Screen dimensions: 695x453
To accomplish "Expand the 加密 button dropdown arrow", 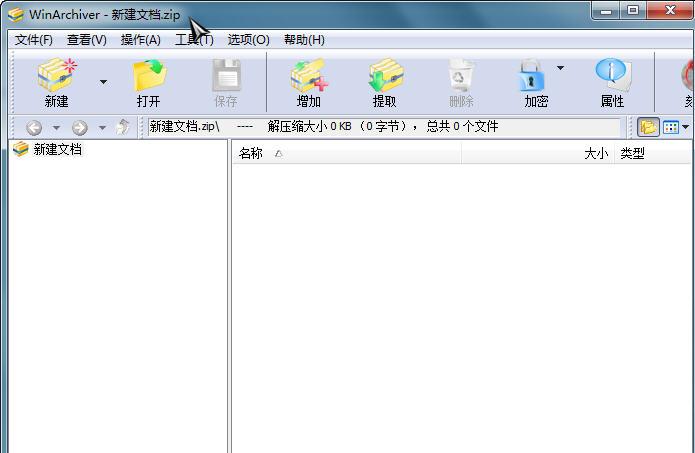I will click(560, 69).
